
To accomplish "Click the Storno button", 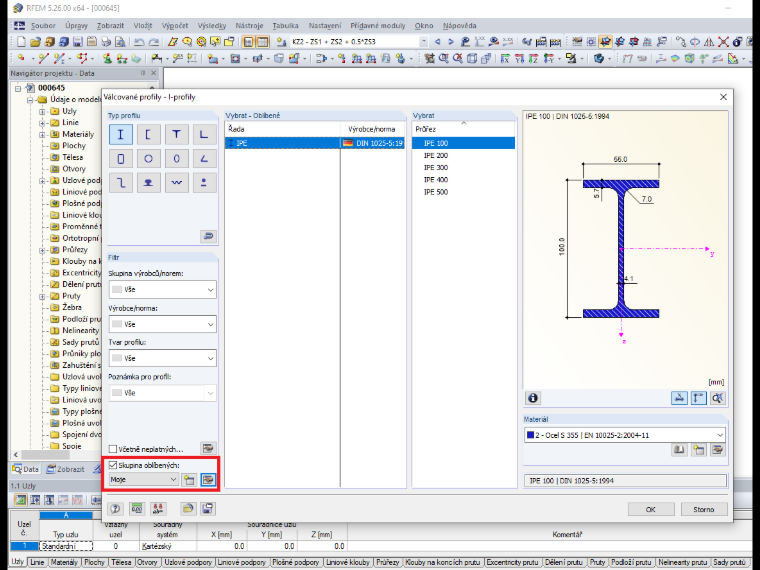I will [704, 509].
